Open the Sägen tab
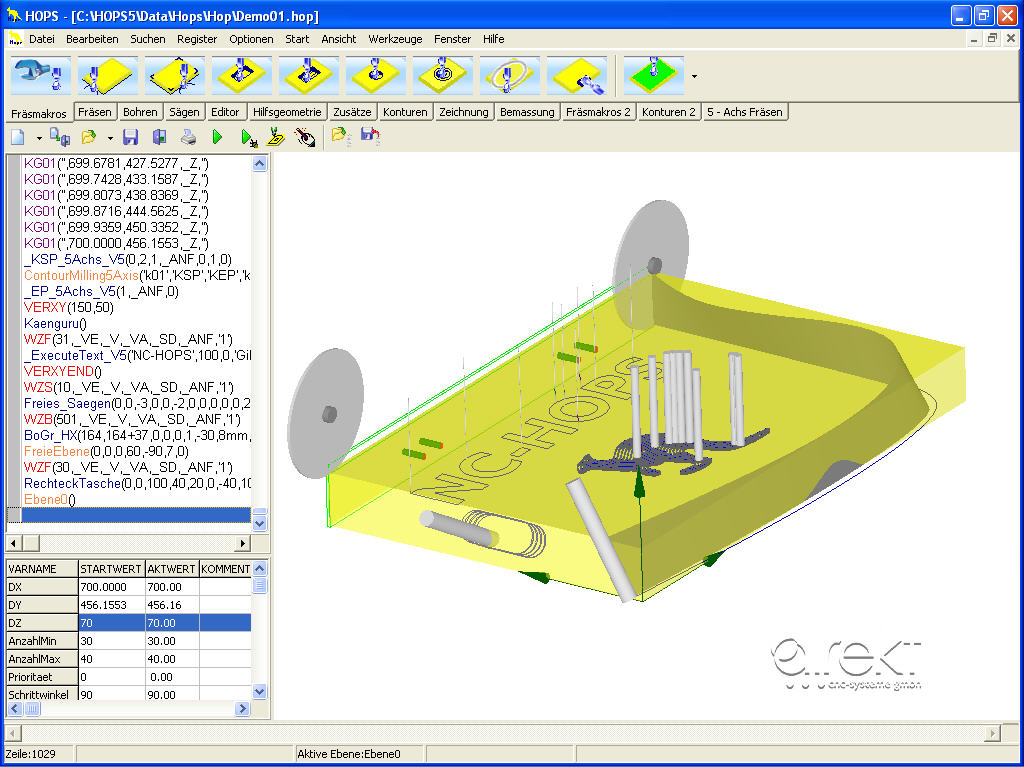The height and width of the screenshot is (767, 1024). [x=184, y=112]
